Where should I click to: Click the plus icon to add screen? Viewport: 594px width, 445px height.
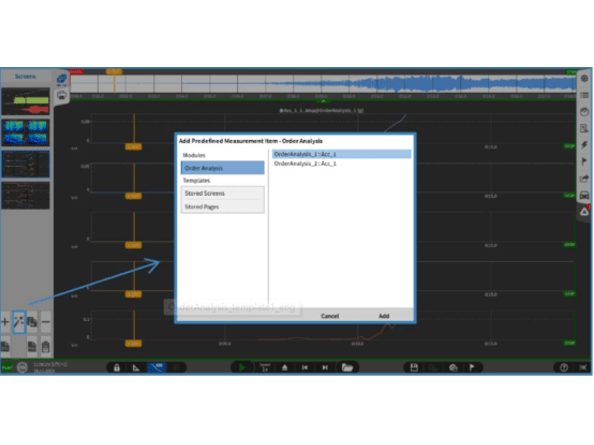pyautogui.click(x=5, y=322)
